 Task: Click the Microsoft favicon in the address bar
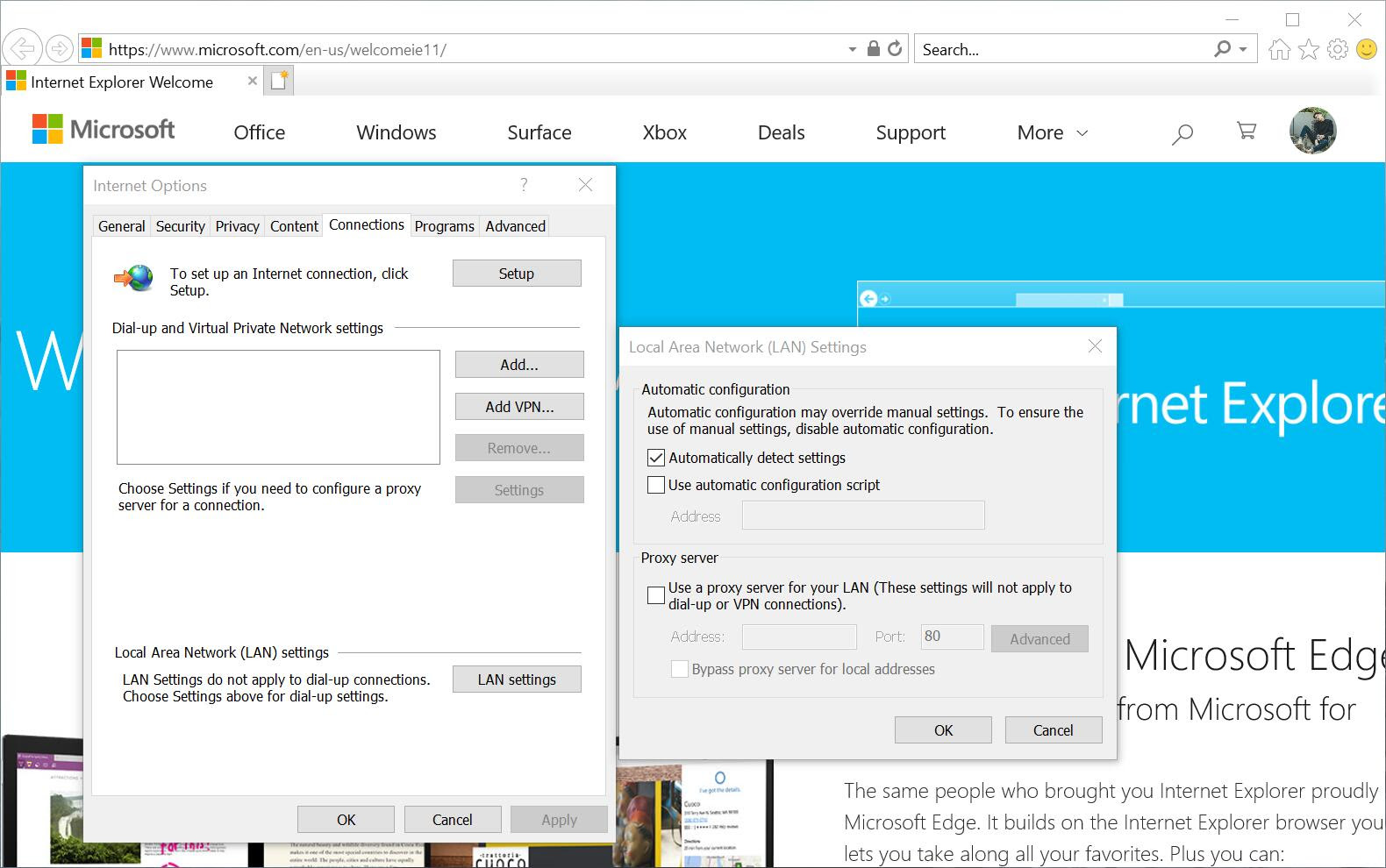91,48
